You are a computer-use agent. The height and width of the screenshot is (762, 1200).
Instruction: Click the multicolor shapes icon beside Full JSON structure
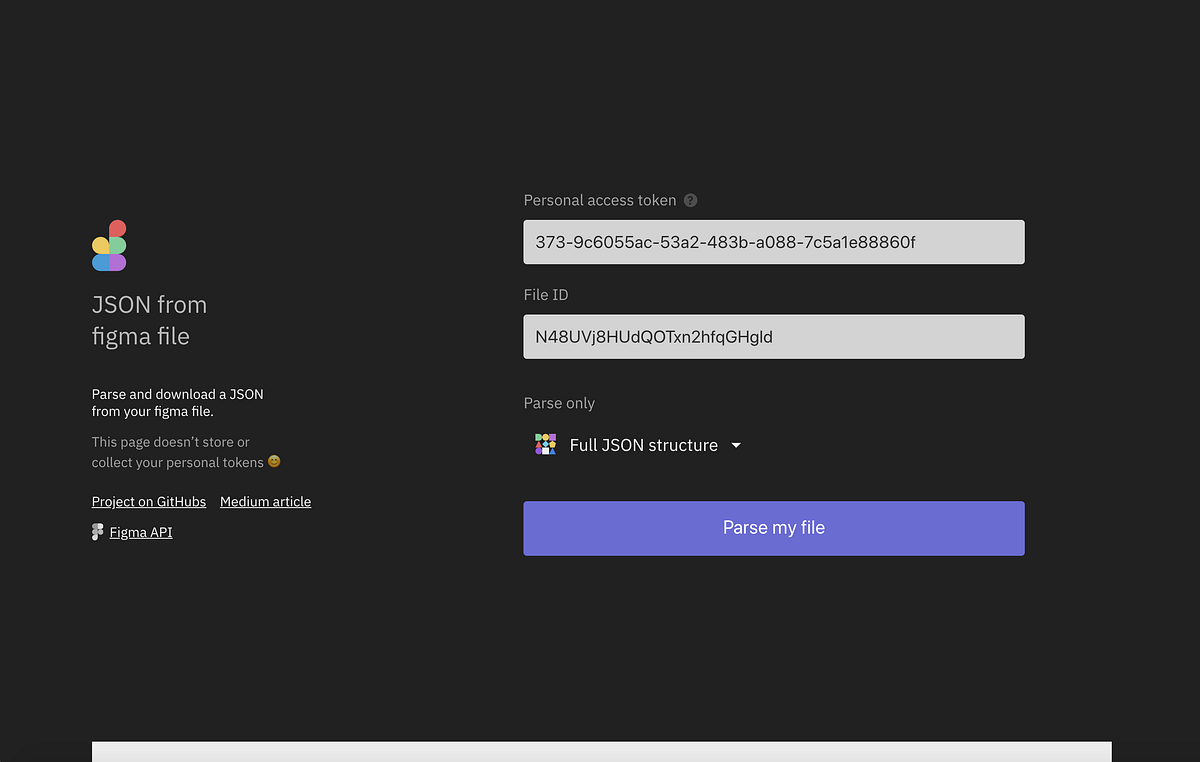(x=545, y=444)
